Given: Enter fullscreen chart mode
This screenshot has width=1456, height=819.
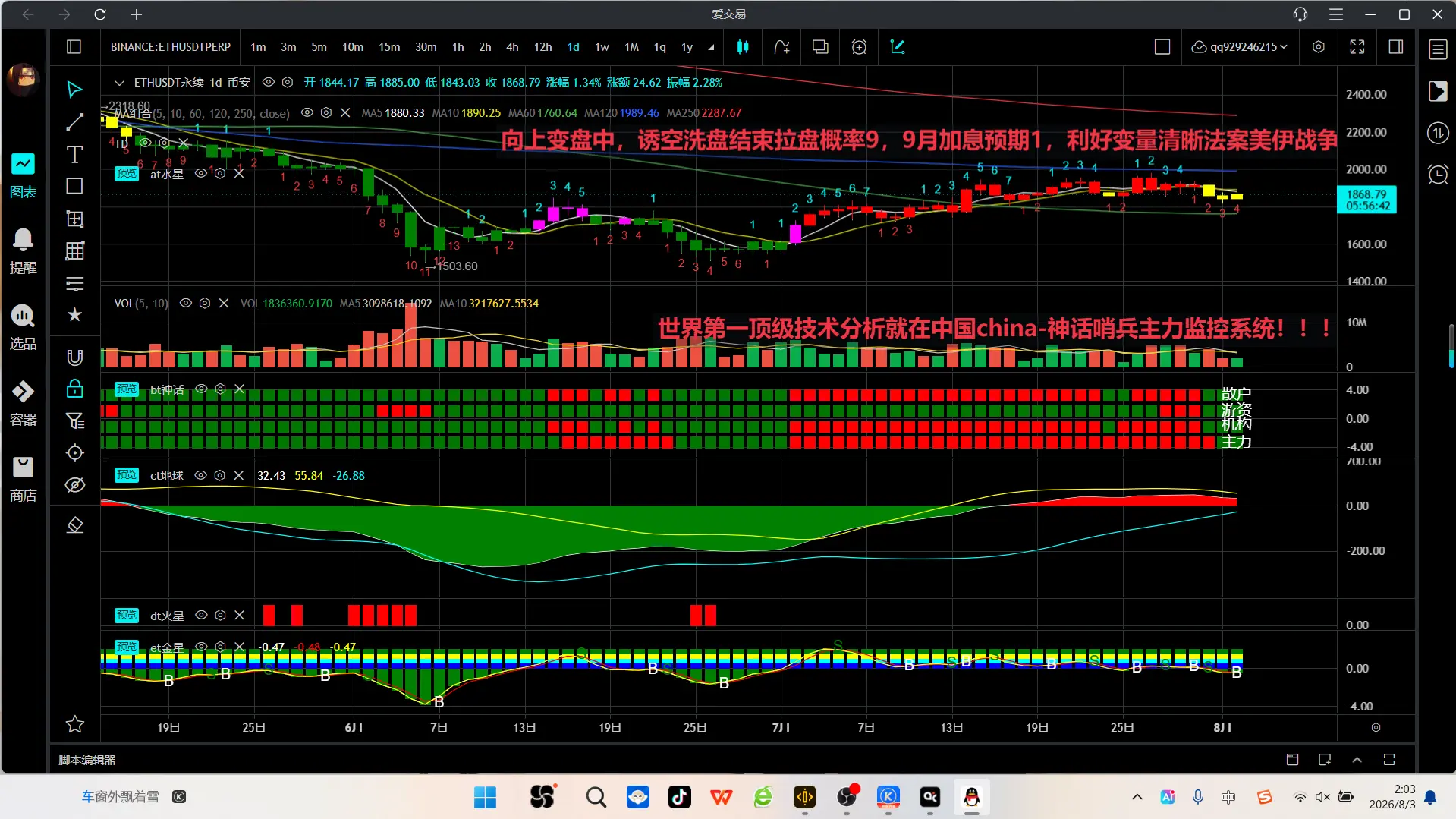Looking at the screenshot, I should point(1357,47).
